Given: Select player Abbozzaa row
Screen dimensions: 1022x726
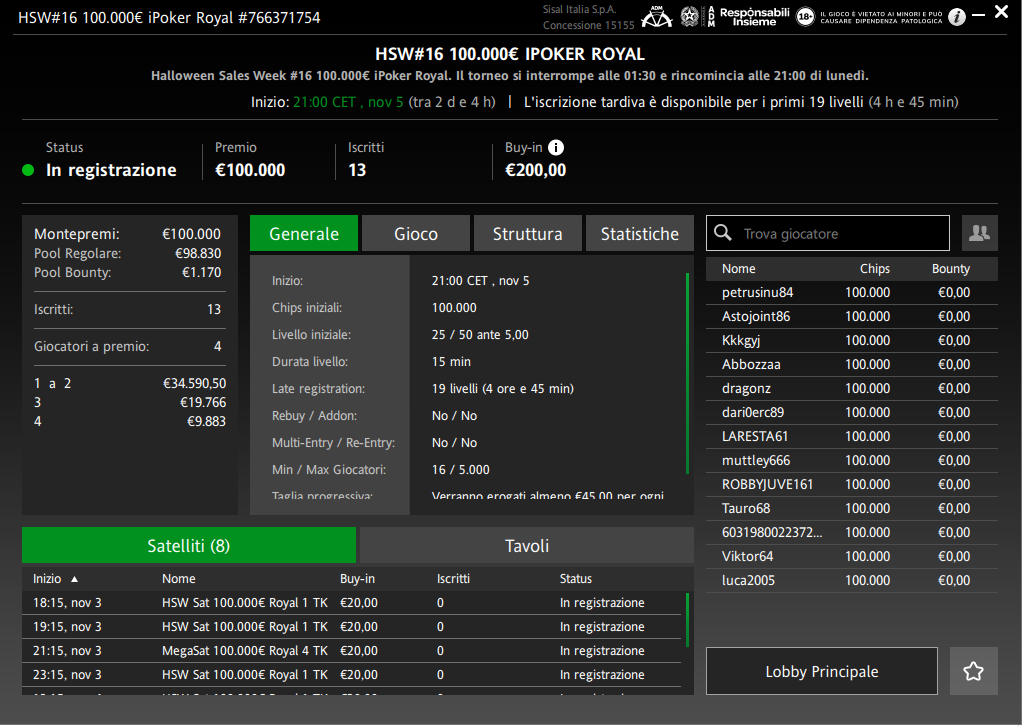Looking at the screenshot, I should click(851, 365).
